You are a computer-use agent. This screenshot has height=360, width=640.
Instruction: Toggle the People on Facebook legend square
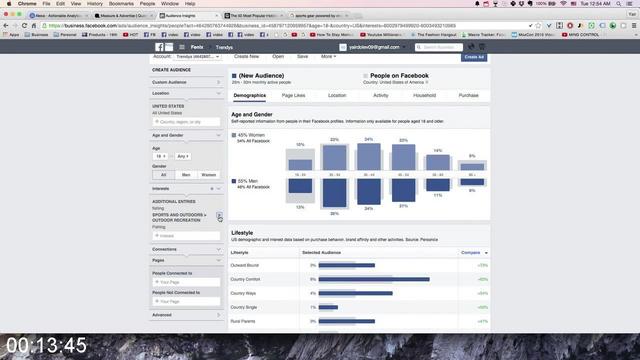pos(365,76)
